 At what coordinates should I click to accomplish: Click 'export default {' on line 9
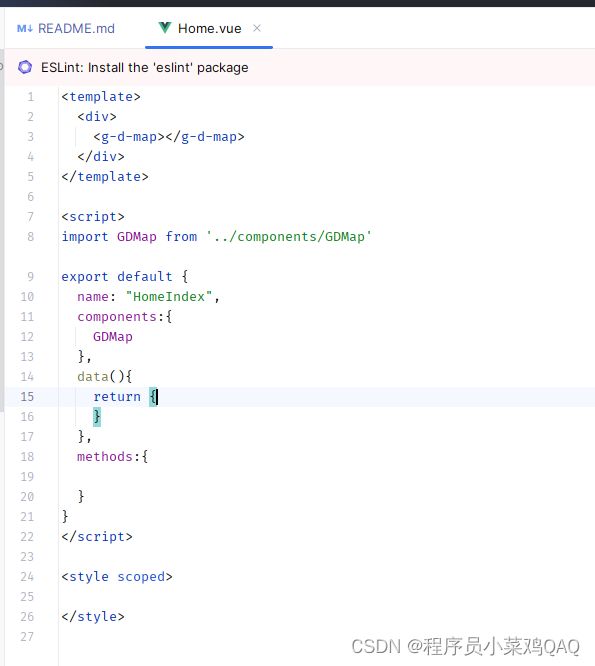125,277
